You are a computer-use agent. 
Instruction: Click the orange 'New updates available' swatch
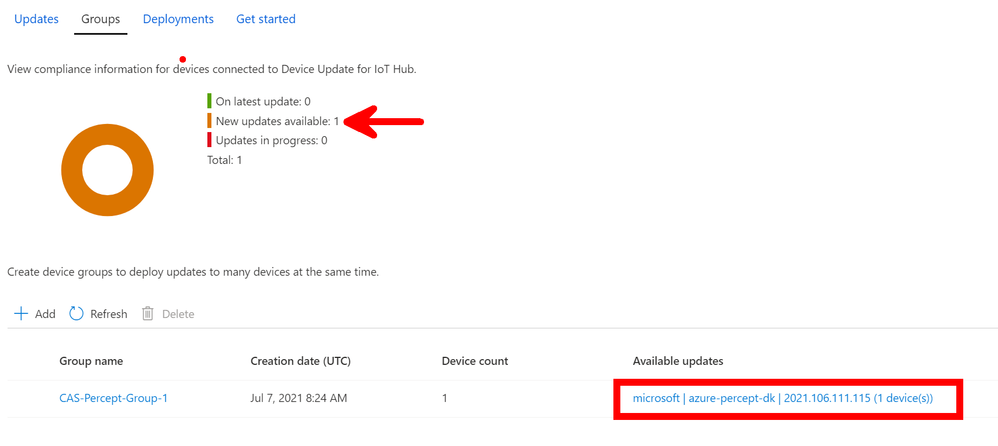tap(209, 120)
